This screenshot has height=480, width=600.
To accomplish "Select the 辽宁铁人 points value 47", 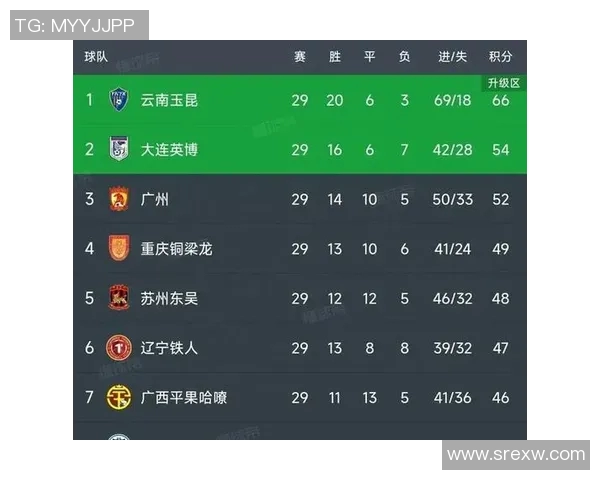I will [500, 348].
